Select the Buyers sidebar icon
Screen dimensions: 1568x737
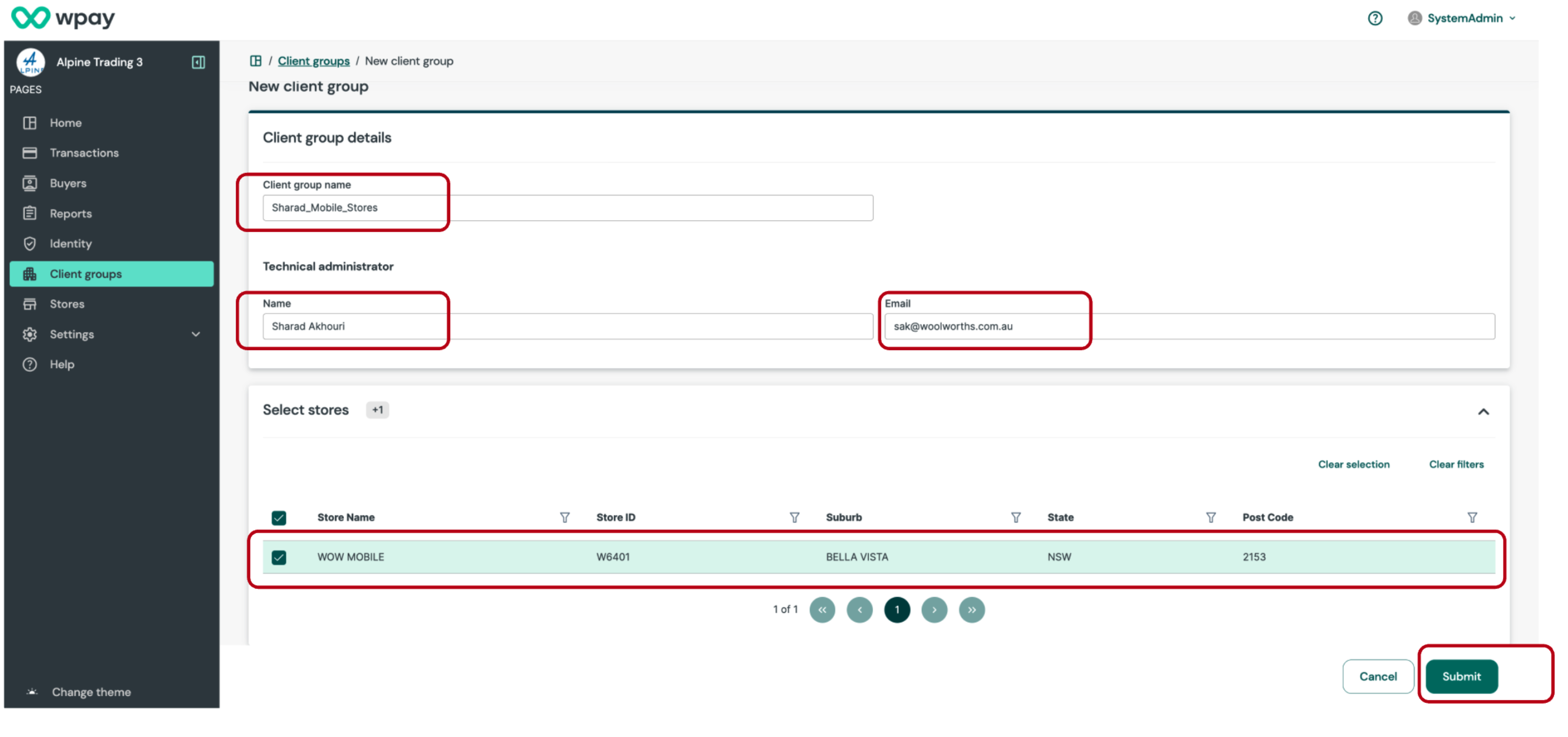click(30, 182)
